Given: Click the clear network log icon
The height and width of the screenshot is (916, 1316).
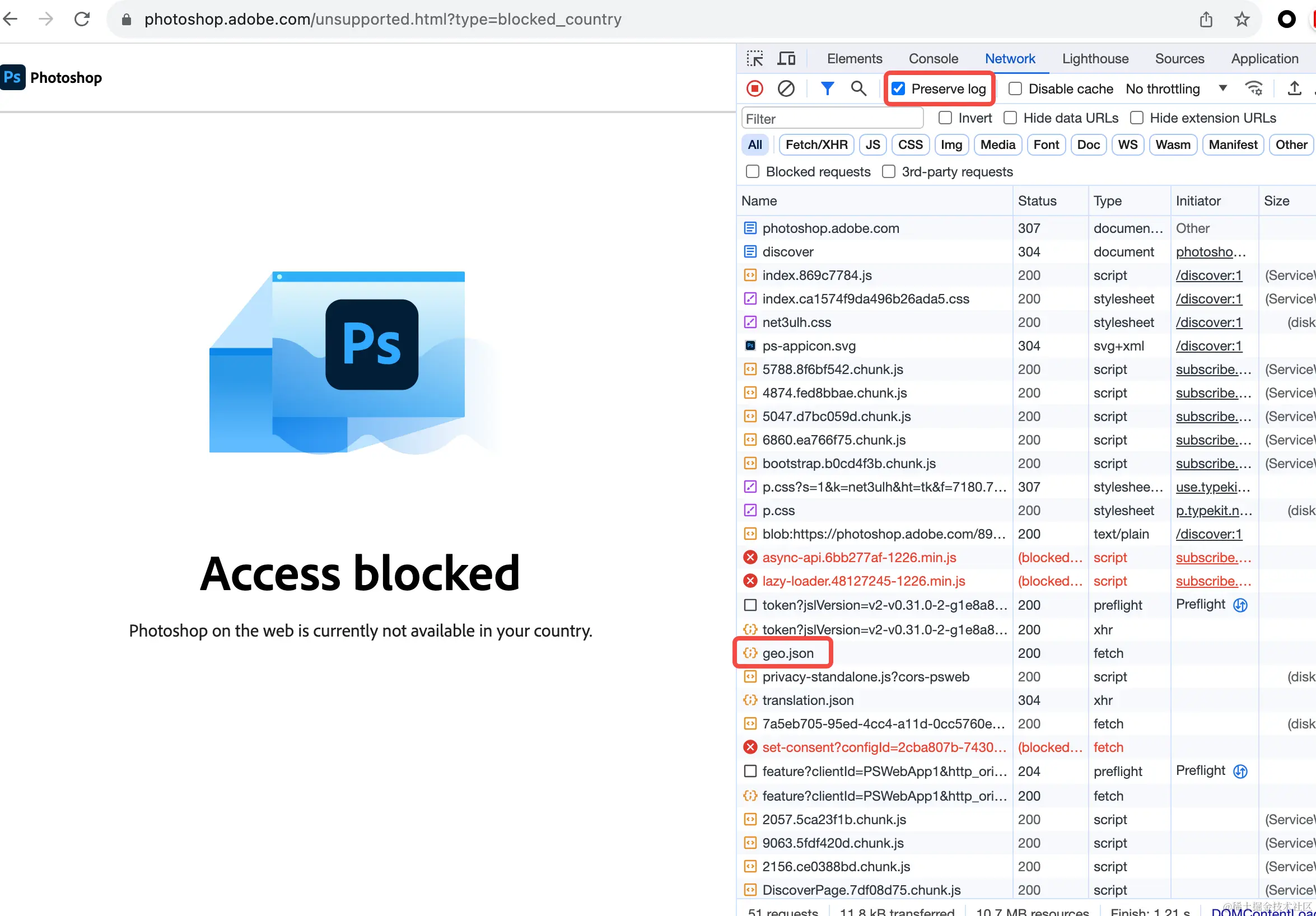Looking at the screenshot, I should 786,88.
